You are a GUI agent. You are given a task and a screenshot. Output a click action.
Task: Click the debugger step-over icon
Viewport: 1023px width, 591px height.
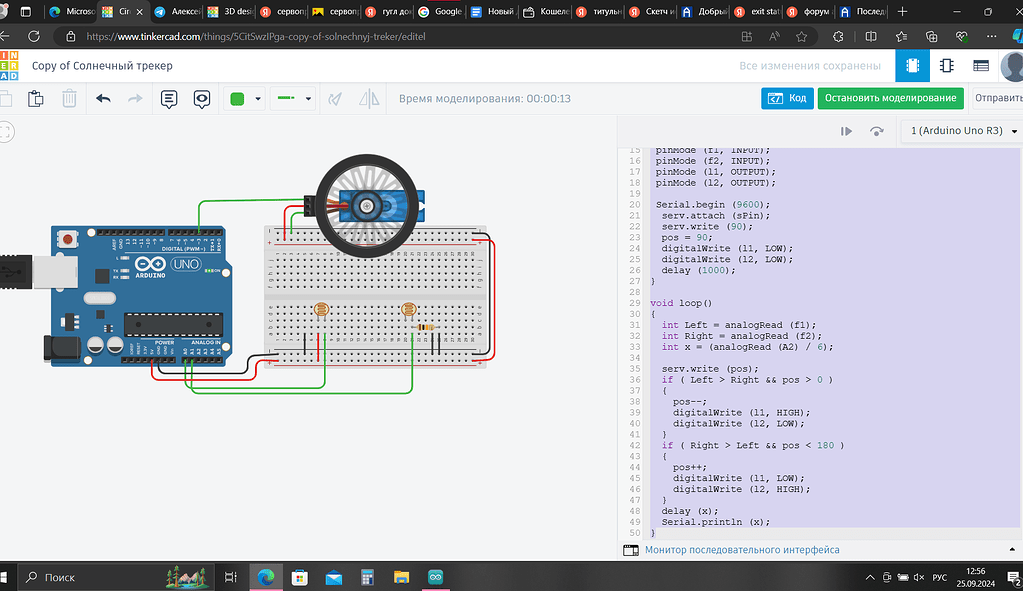click(877, 131)
